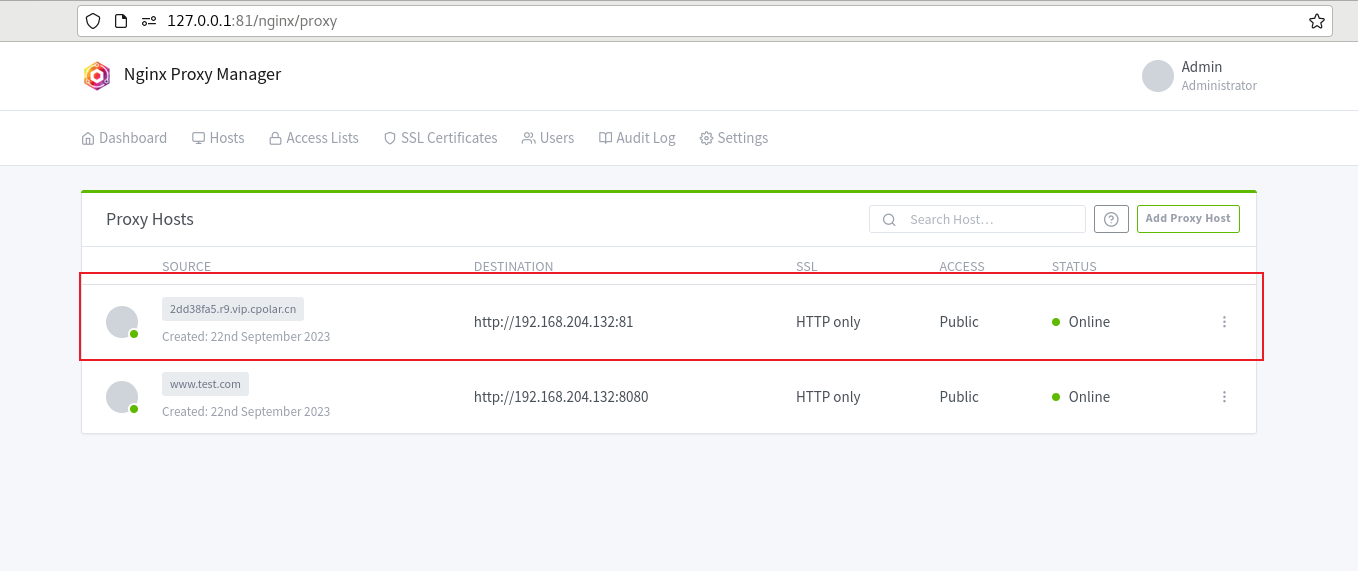The image size is (1358, 571).
Task: Click the www.test.com domain tag
Action: [205, 384]
